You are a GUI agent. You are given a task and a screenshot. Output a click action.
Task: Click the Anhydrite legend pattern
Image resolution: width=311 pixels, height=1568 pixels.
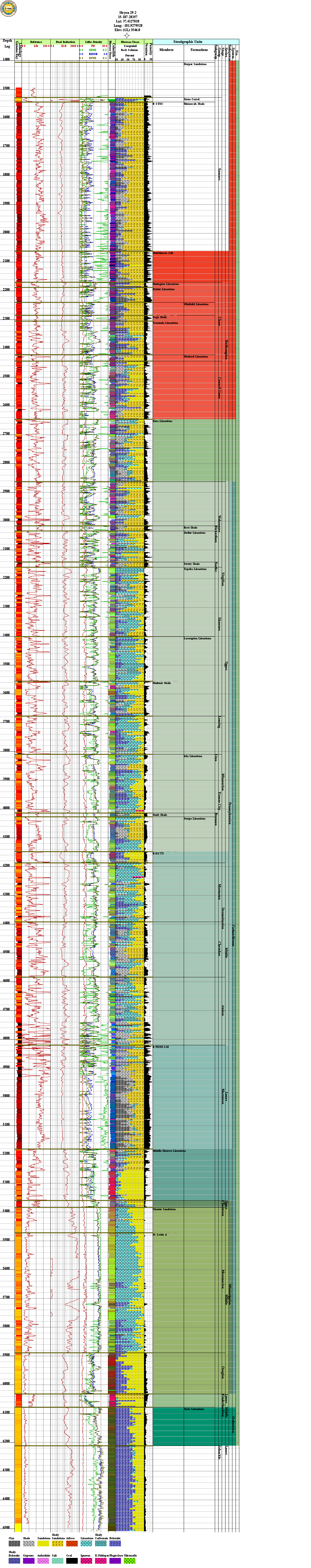pyautogui.click(x=43, y=1561)
